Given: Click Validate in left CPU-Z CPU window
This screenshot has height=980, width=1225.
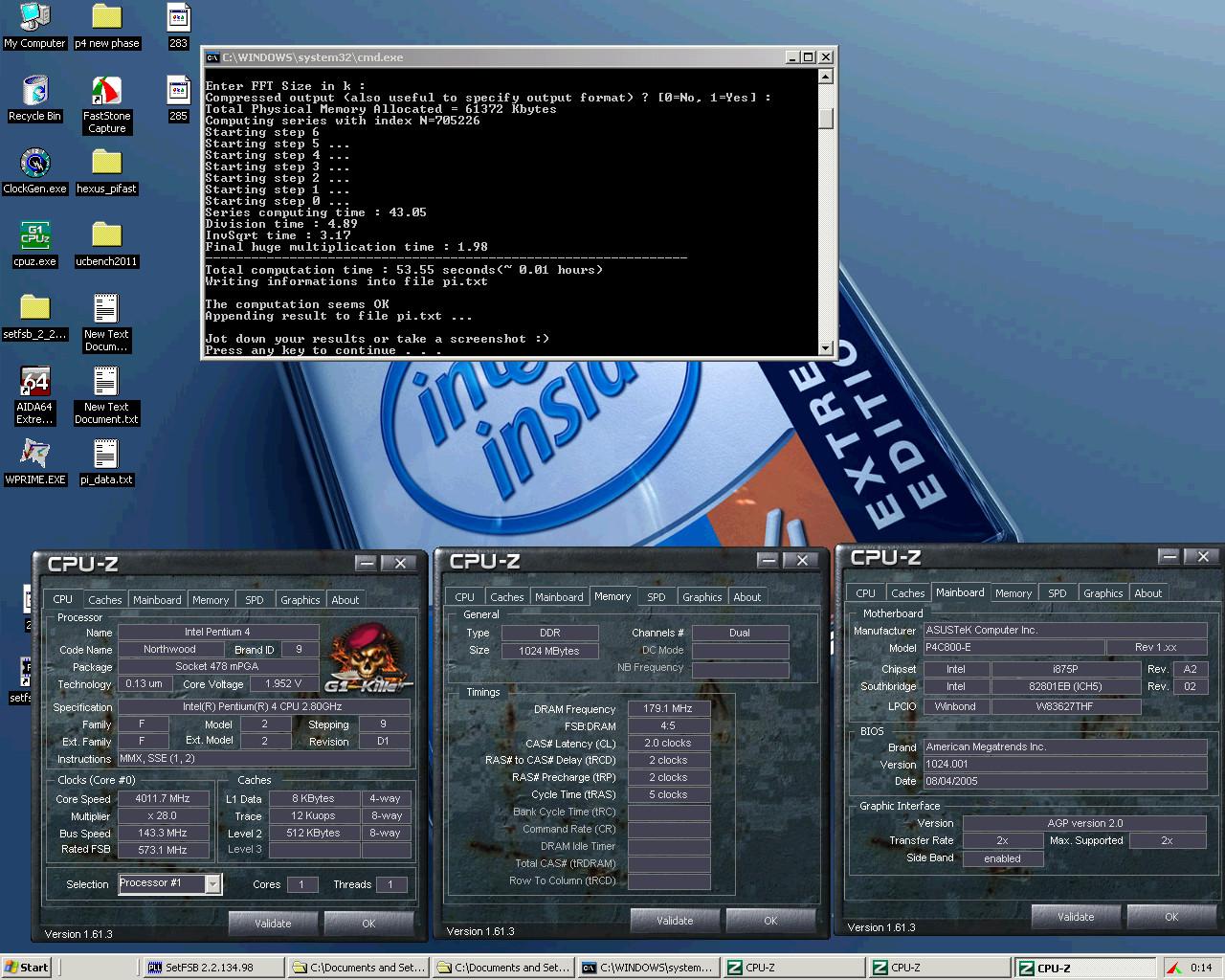Looking at the screenshot, I should pyautogui.click(x=273, y=924).
